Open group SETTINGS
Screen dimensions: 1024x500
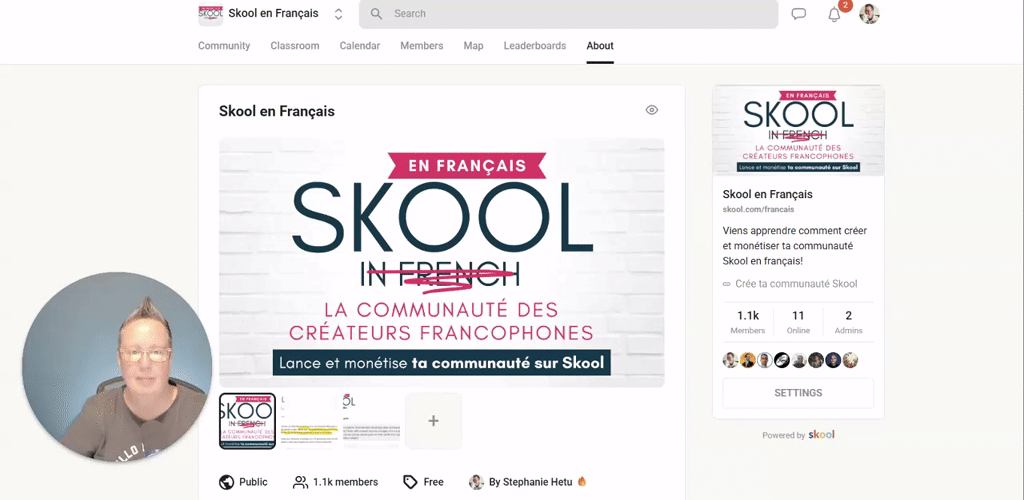(x=798, y=393)
